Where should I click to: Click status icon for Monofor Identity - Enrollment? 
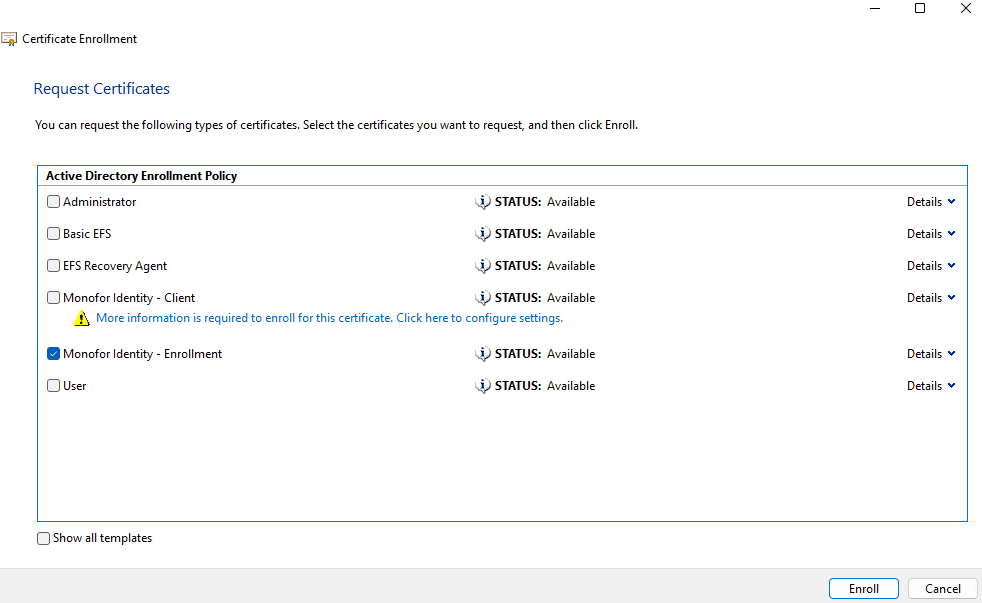483,354
